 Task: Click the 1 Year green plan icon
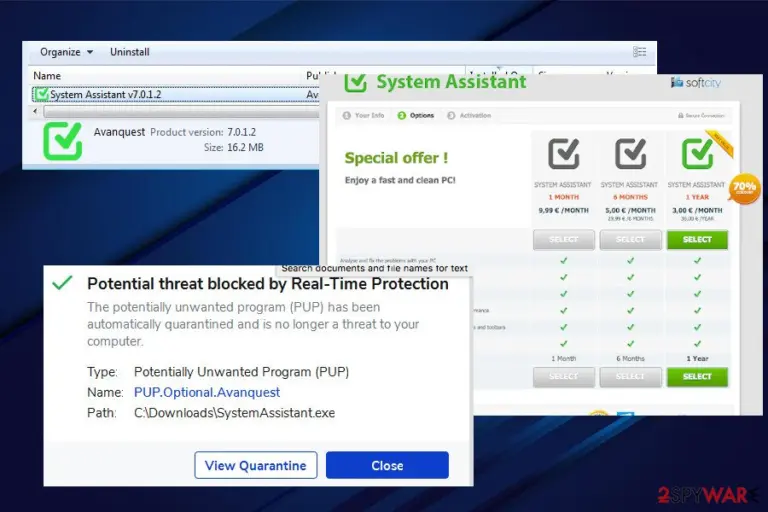[x=697, y=153]
